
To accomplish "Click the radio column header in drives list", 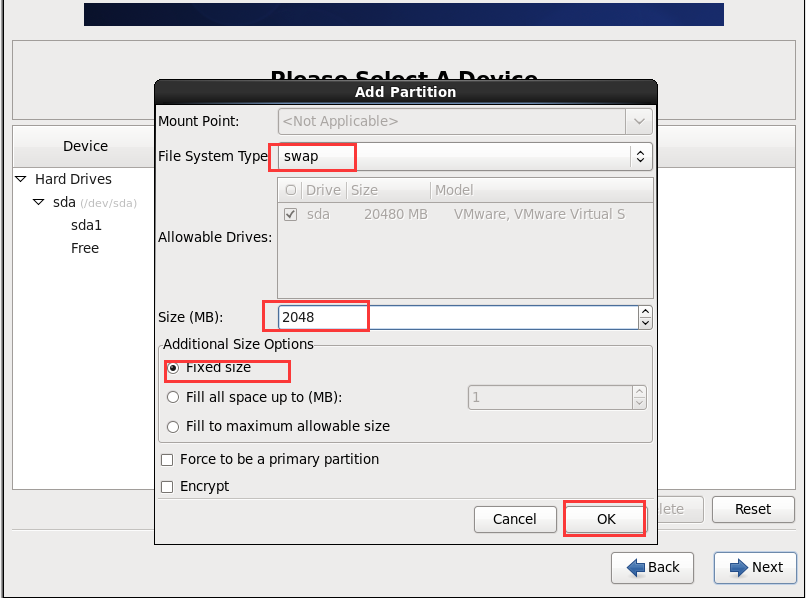I will pyautogui.click(x=291, y=190).
